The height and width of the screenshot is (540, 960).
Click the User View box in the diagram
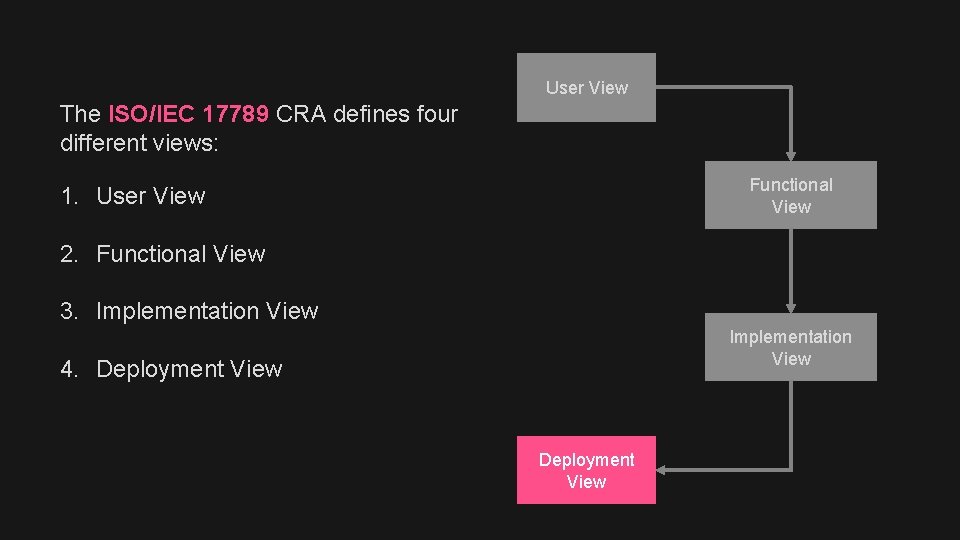click(x=586, y=88)
